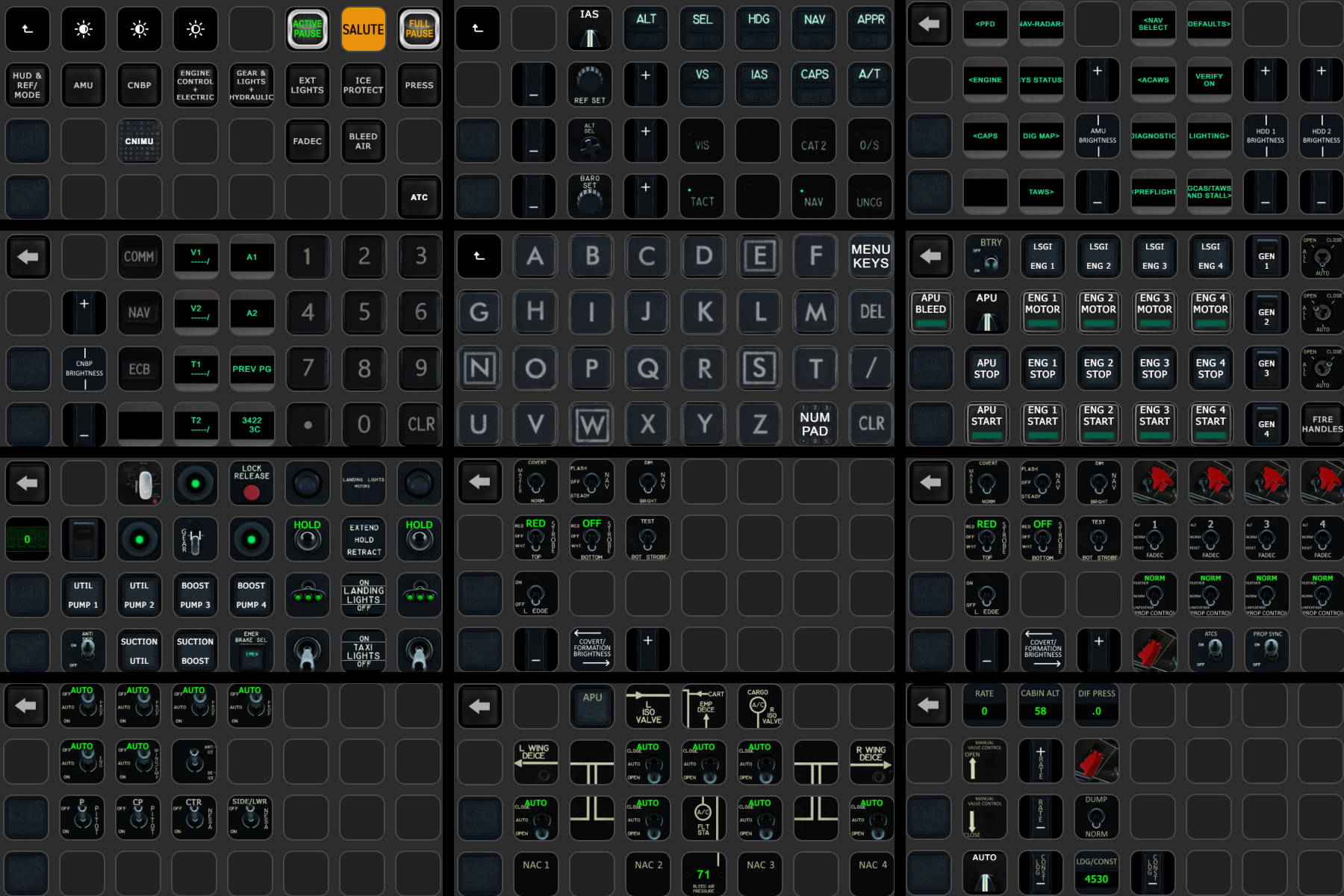Screen dimensions: 1344x896
Task: Adjust the HDD 1 BRIGHTNESS control
Action: tap(1266, 136)
